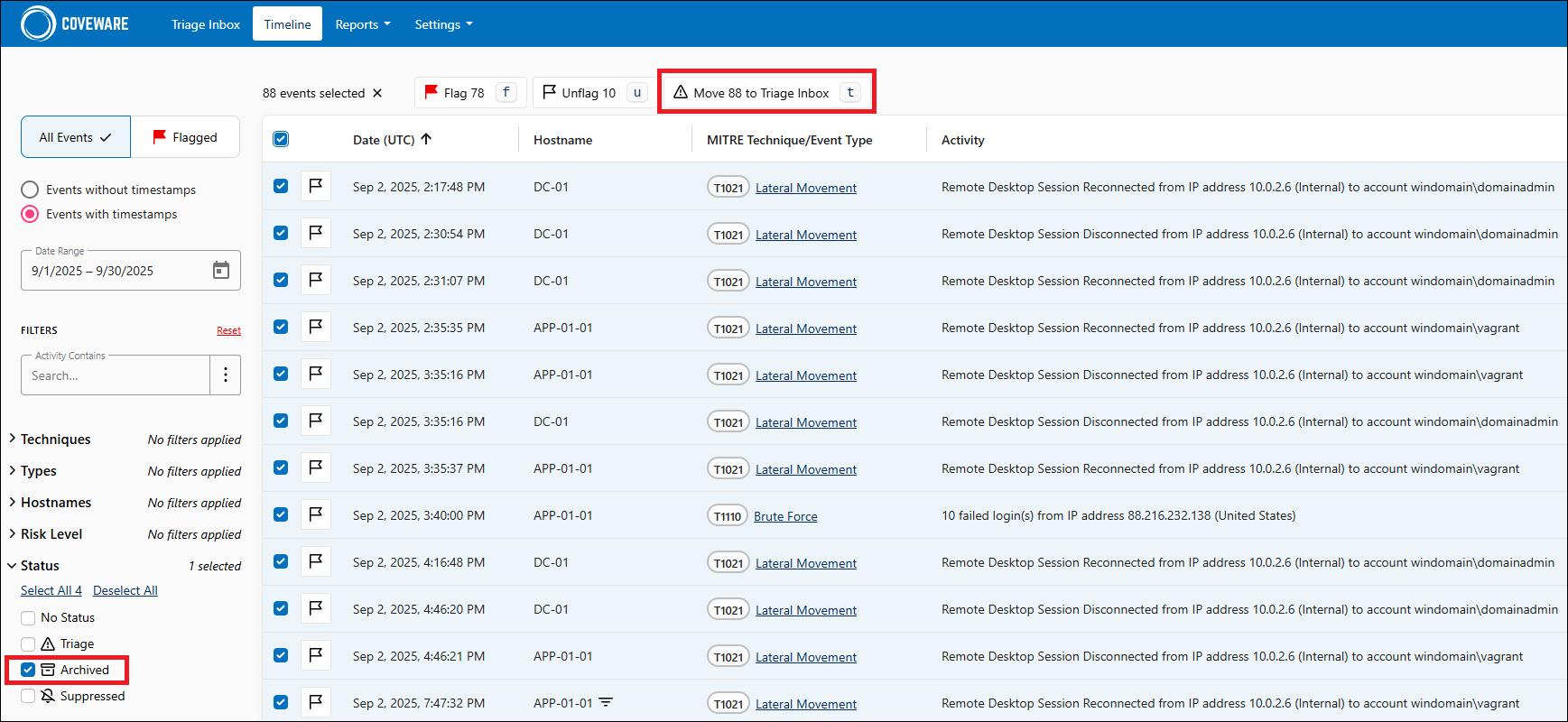Select Events with timestamps radio
The height and width of the screenshot is (722, 1568).
(30, 214)
